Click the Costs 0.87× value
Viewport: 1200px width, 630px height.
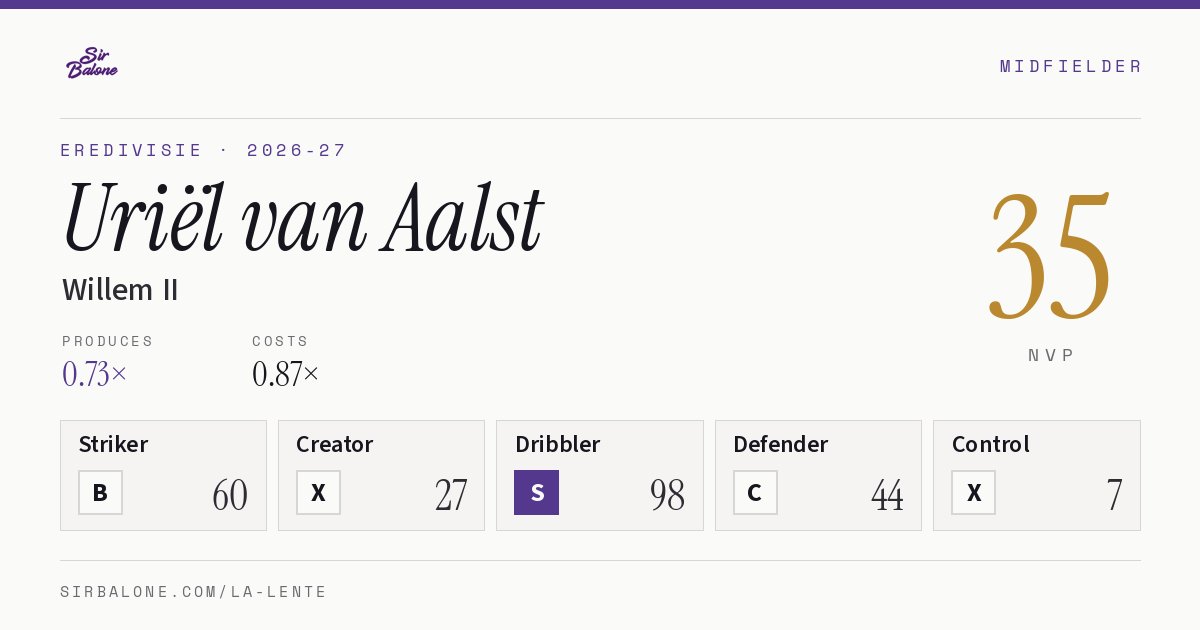point(286,374)
